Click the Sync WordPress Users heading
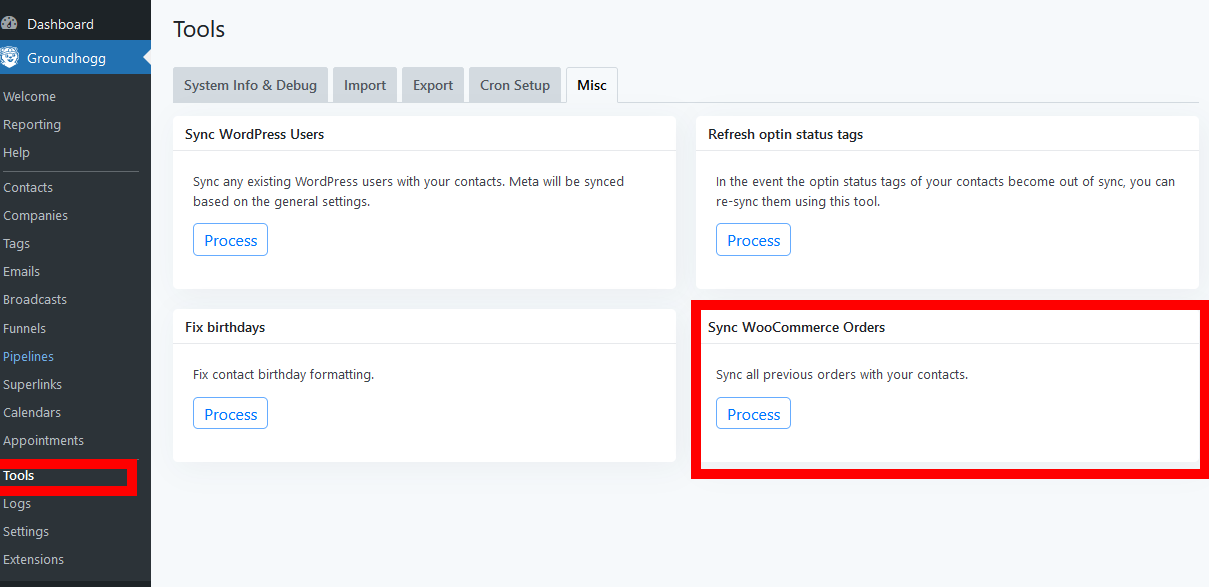The width and height of the screenshot is (1209, 587). [254, 134]
